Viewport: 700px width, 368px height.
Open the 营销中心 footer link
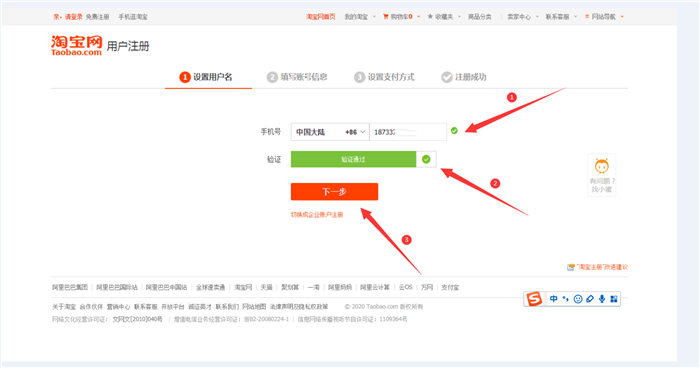tap(118, 307)
